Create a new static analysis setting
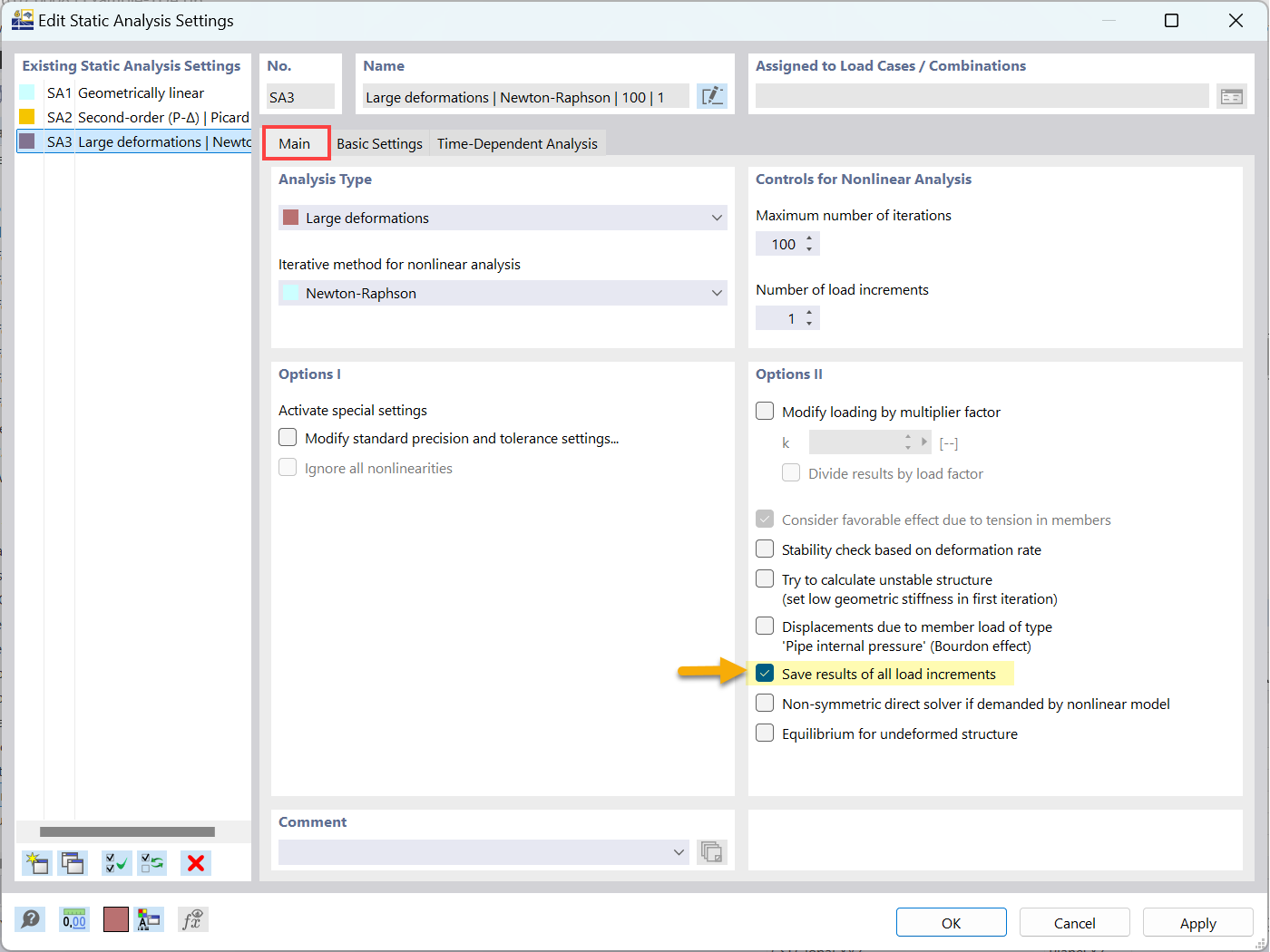This screenshot has width=1270, height=952. (36, 863)
